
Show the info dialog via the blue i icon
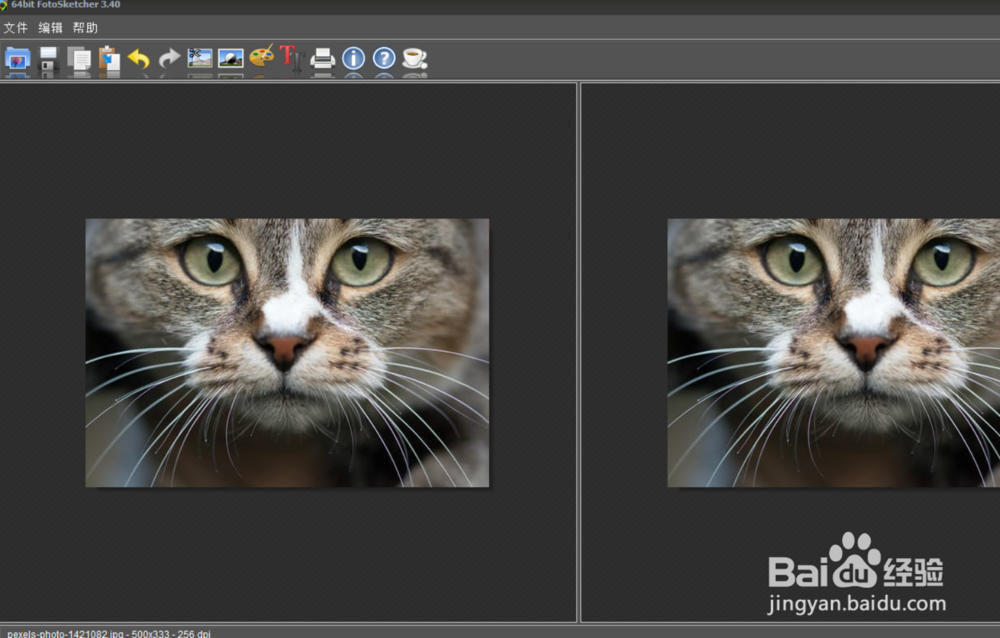pos(353,58)
